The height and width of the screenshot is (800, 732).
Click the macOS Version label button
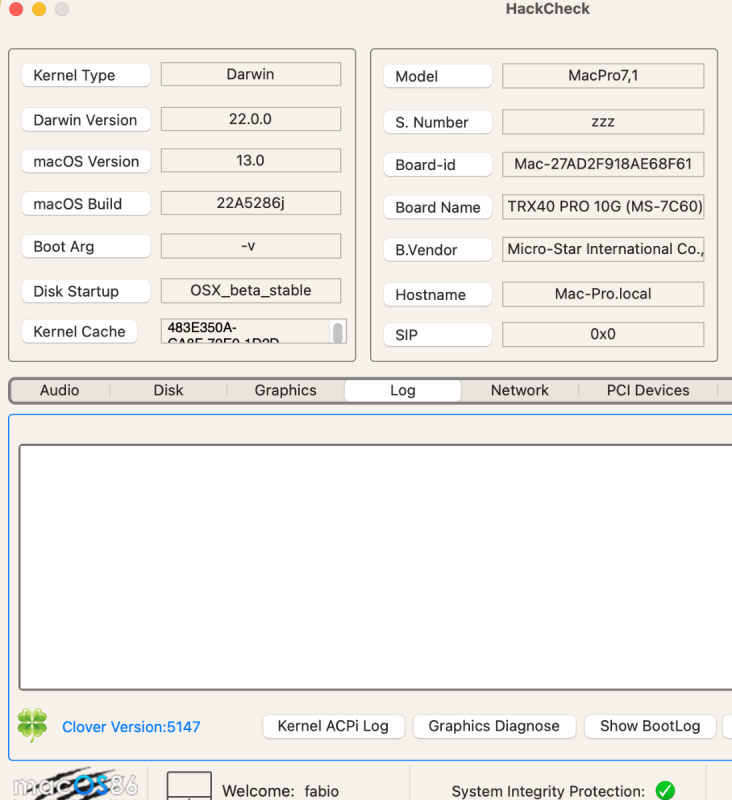coord(86,162)
